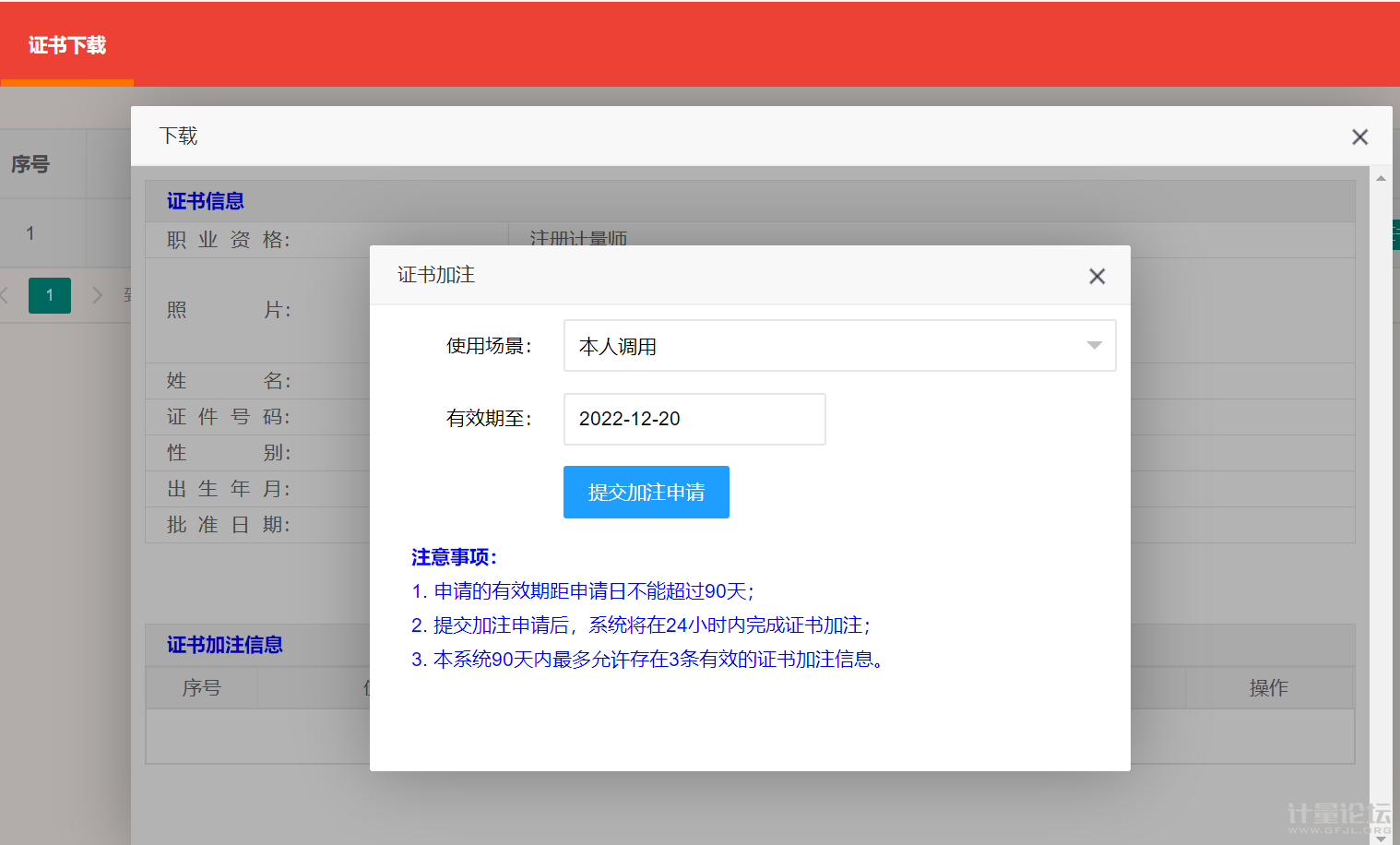Switch to the 证书下载 tab
The image size is (1400, 845).
click(x=67, y=45)
